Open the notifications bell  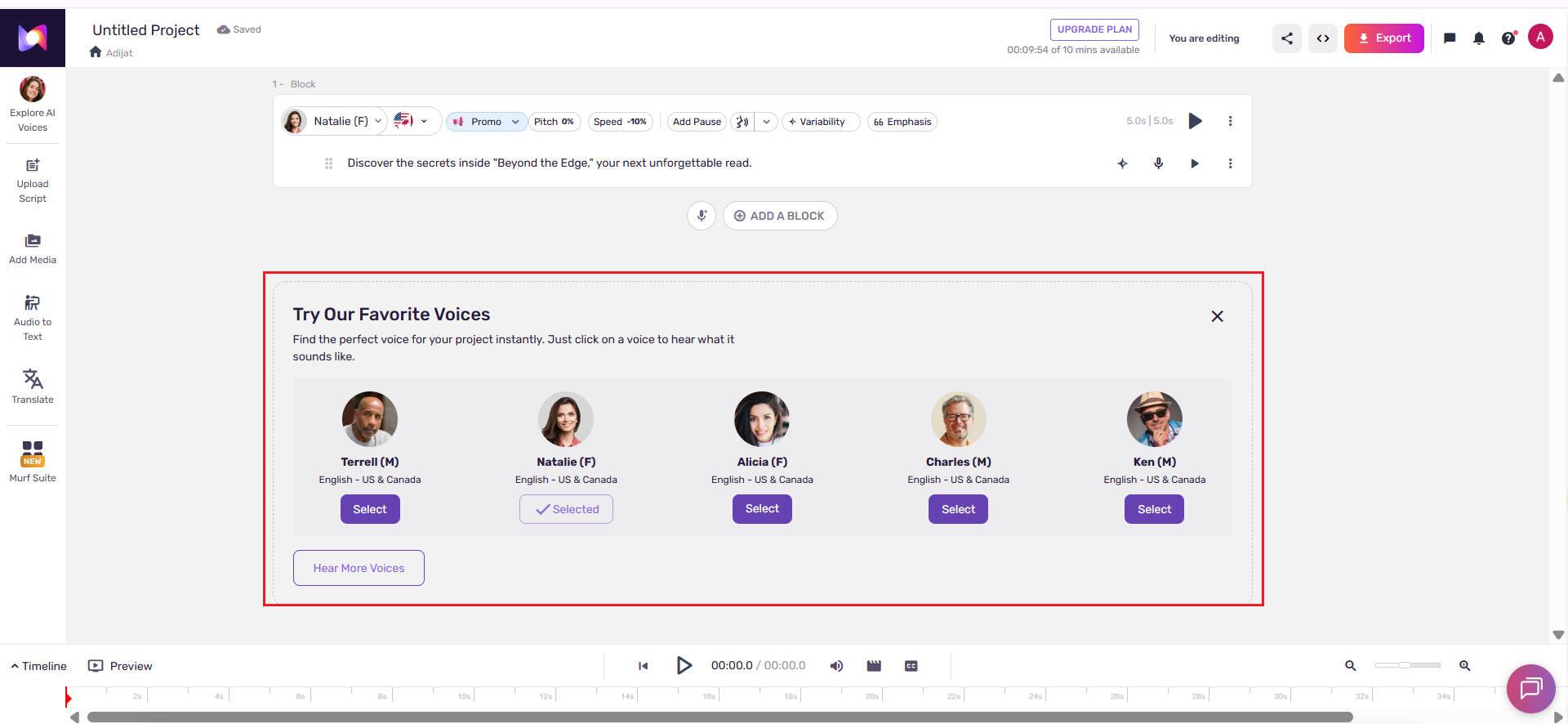1478,38
